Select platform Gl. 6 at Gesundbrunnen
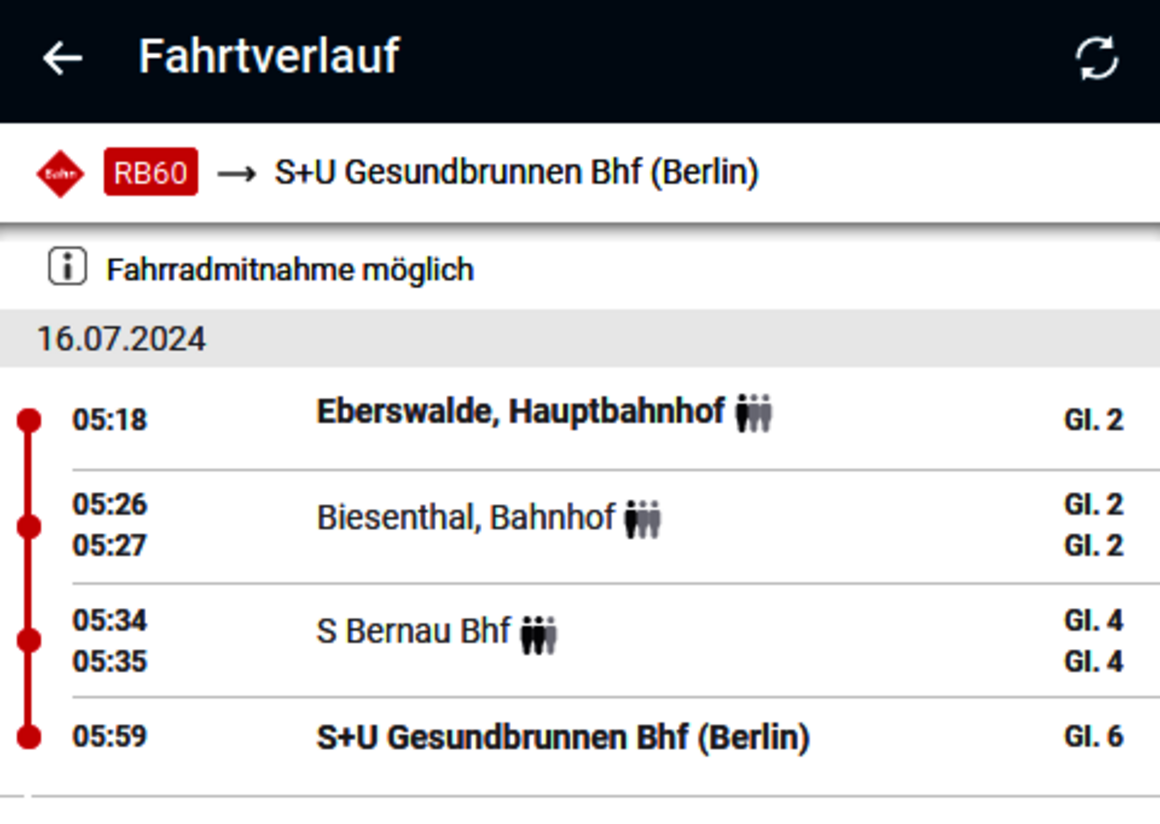This screenshot has height=824, width=1160. click(x=1093, y=737)
